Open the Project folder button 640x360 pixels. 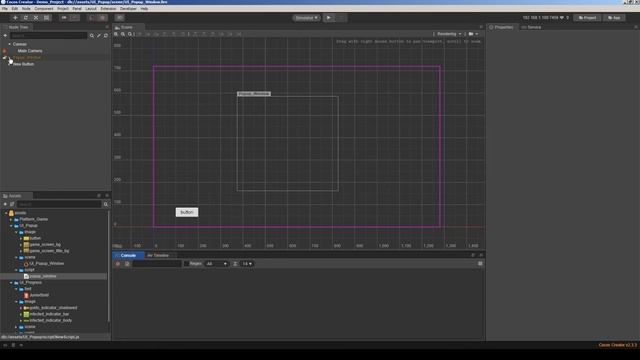click(x=587, y=18)
